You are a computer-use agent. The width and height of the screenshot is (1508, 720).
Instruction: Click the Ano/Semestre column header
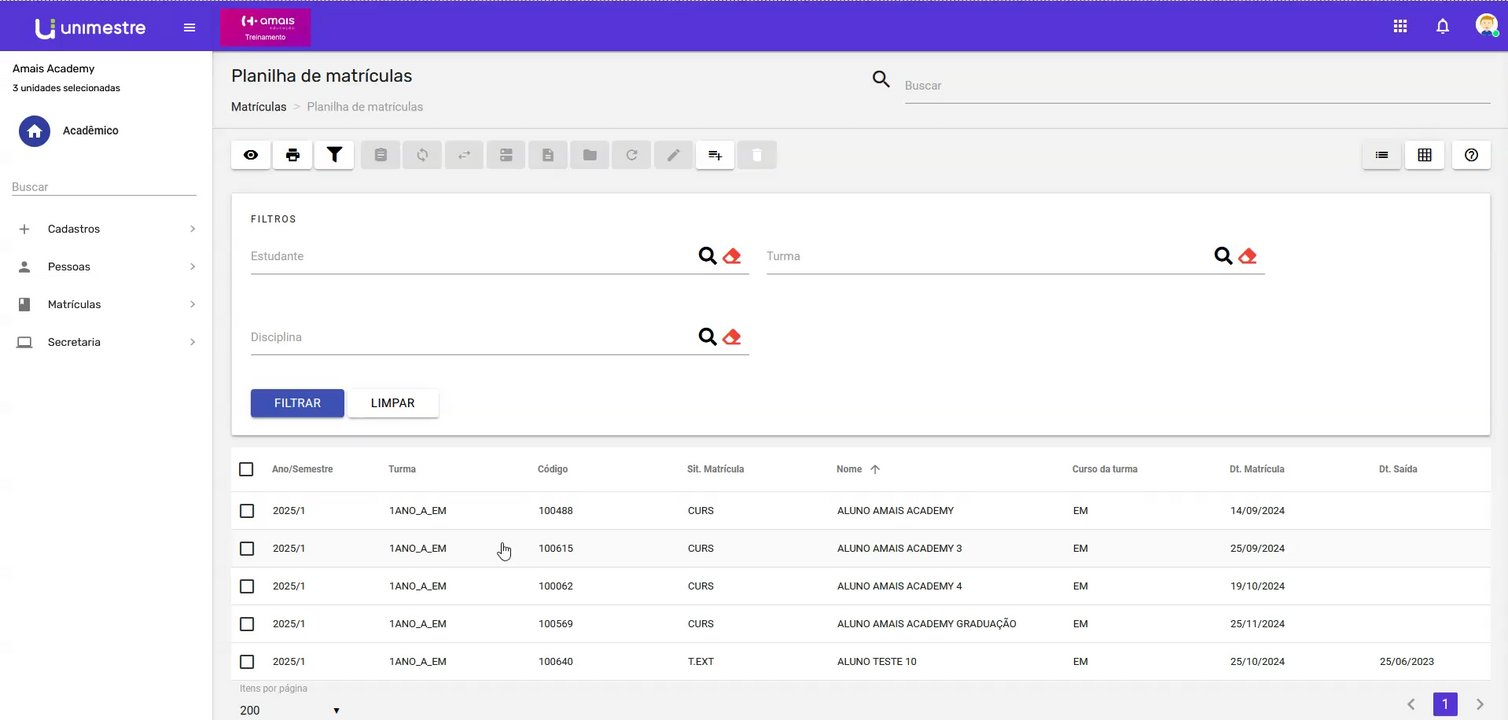302,469
